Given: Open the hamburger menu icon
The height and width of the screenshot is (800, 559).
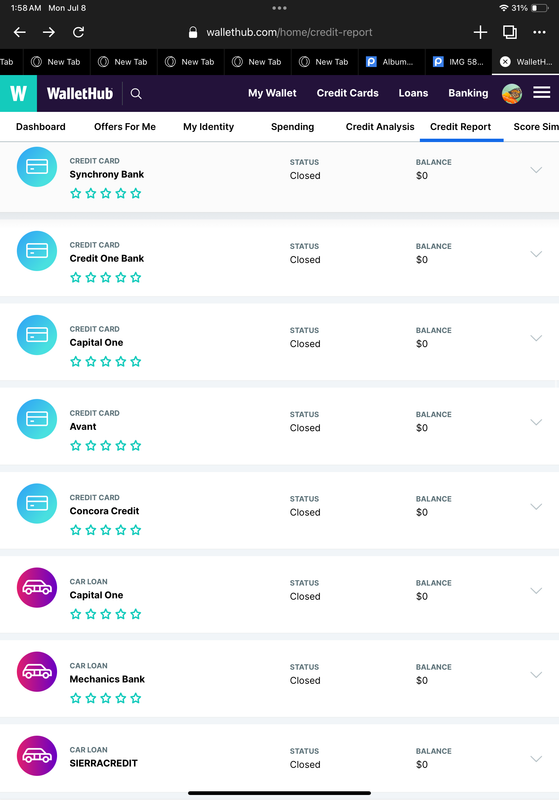Looking at the screenshot, I should coord(541,92).
